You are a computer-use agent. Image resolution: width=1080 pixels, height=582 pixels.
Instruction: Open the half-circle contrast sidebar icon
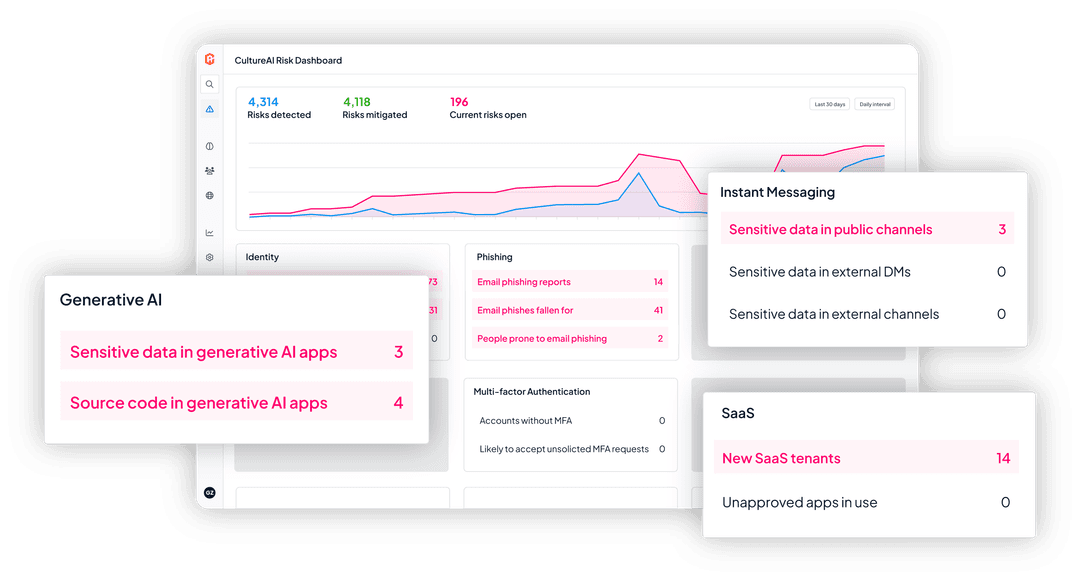coord(209,146)
